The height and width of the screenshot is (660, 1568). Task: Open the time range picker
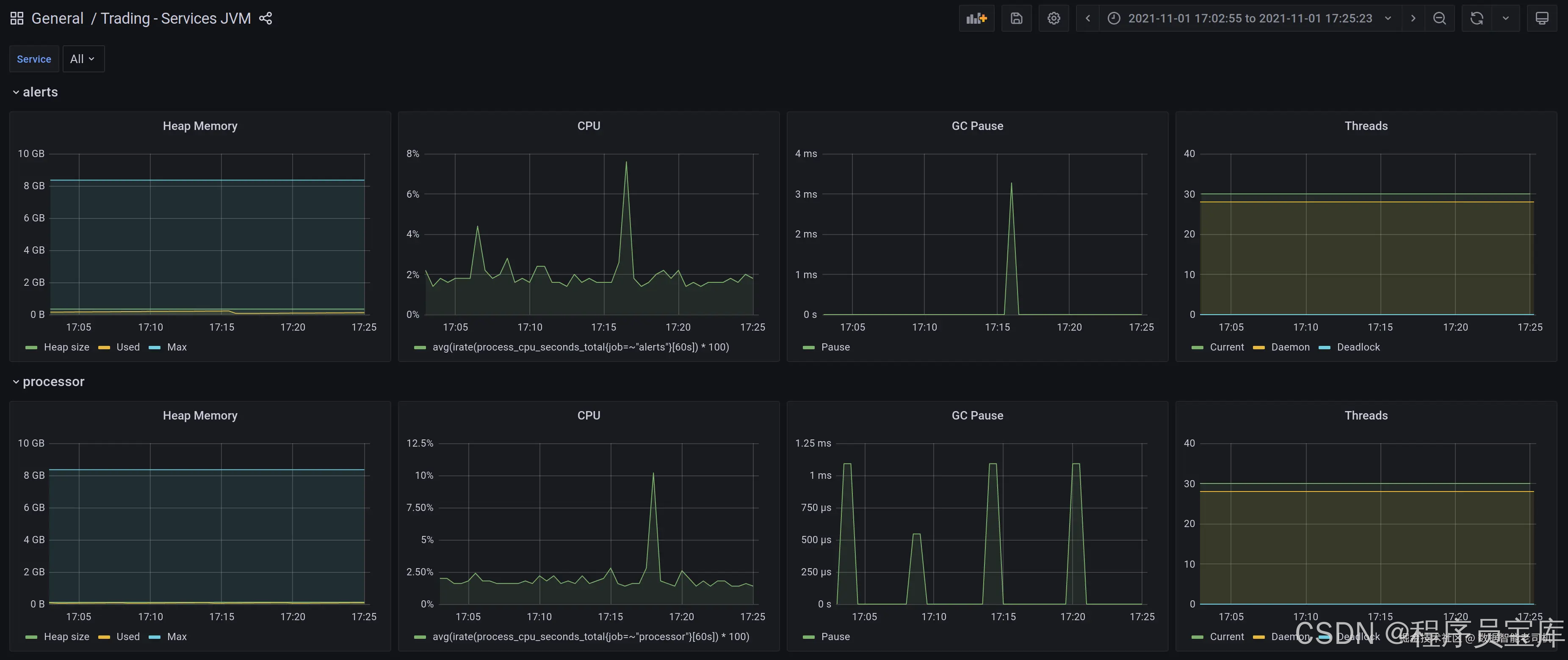pos(1250,18)
